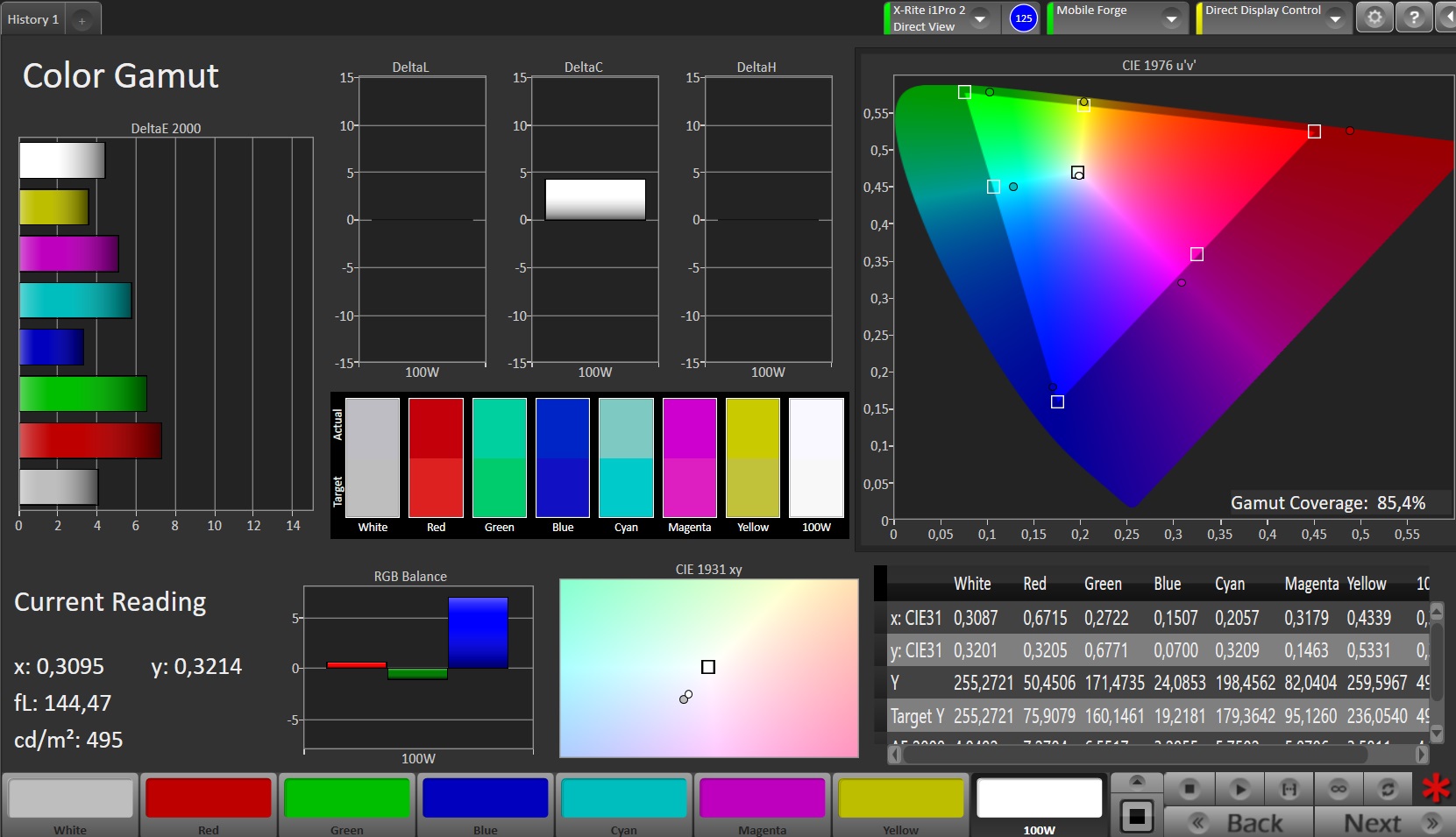Click the continuous read infinity icon
The height and width of the screenshot is (837, 1456).
click(x=1339, y=789)
